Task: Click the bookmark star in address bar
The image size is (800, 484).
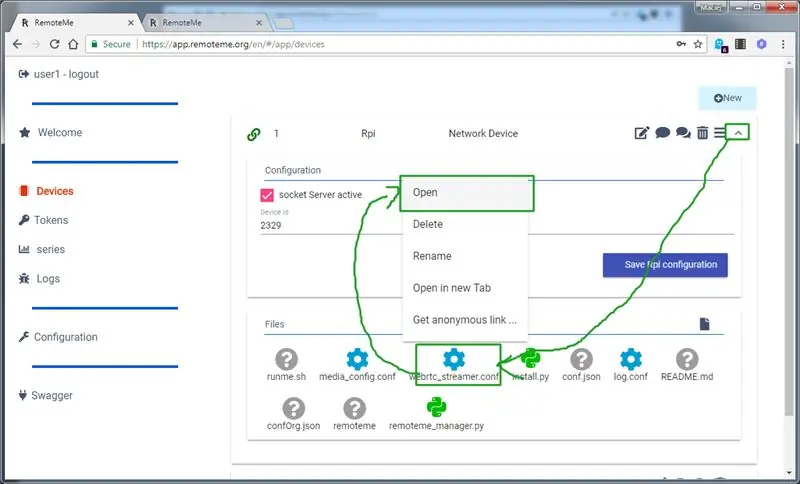Action: point(698,44)
